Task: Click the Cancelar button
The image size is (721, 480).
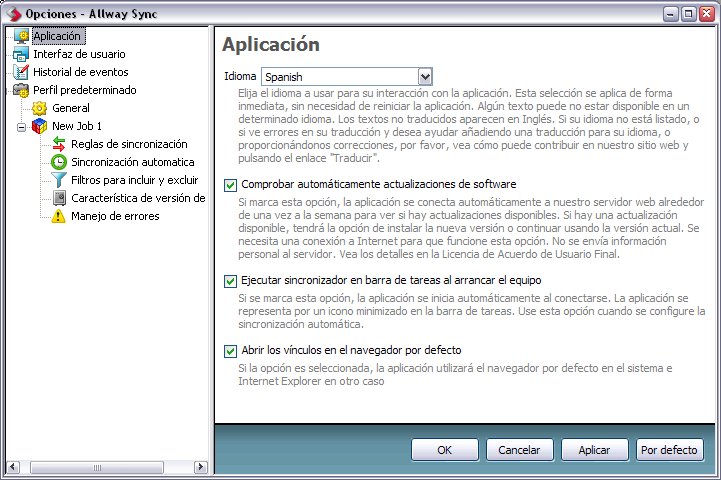Action: pyautogui.click(x=519, y=450)
